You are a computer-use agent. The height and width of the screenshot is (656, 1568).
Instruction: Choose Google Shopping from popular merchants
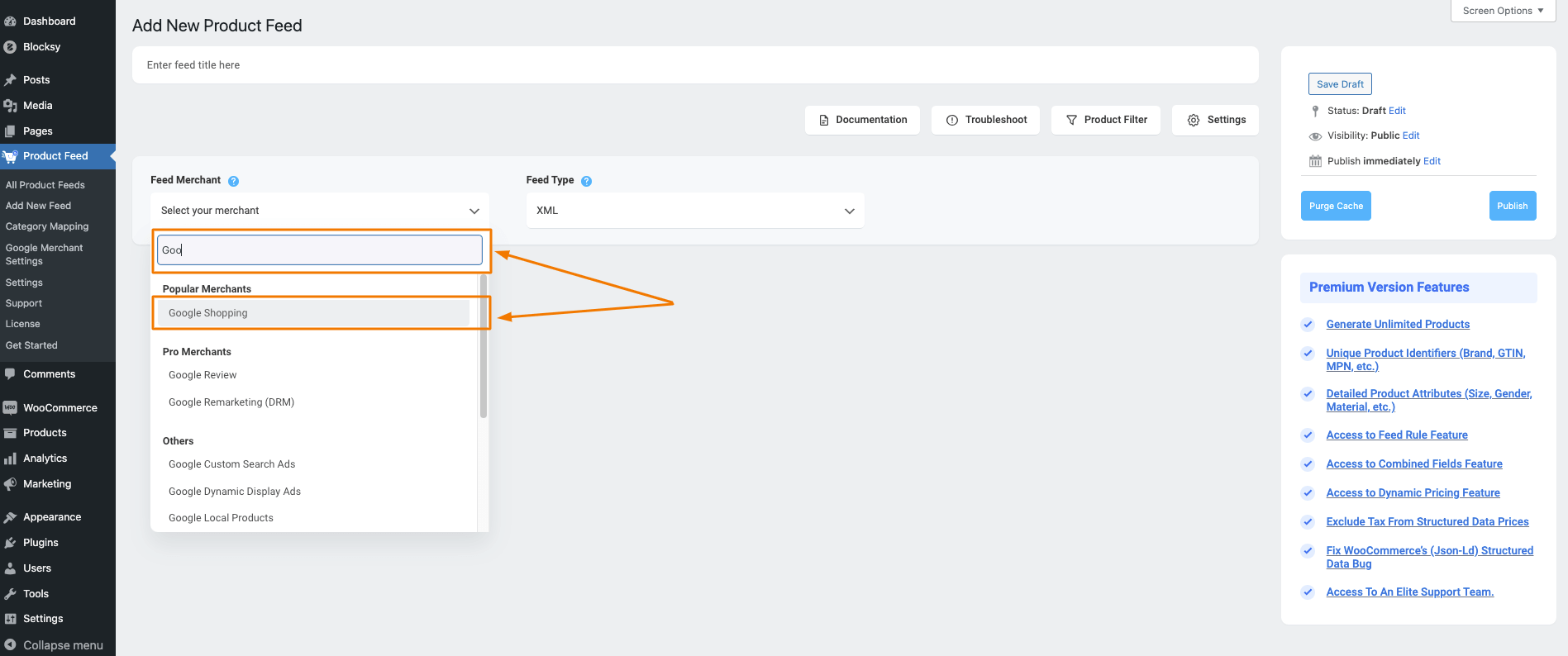click(313, 313)
